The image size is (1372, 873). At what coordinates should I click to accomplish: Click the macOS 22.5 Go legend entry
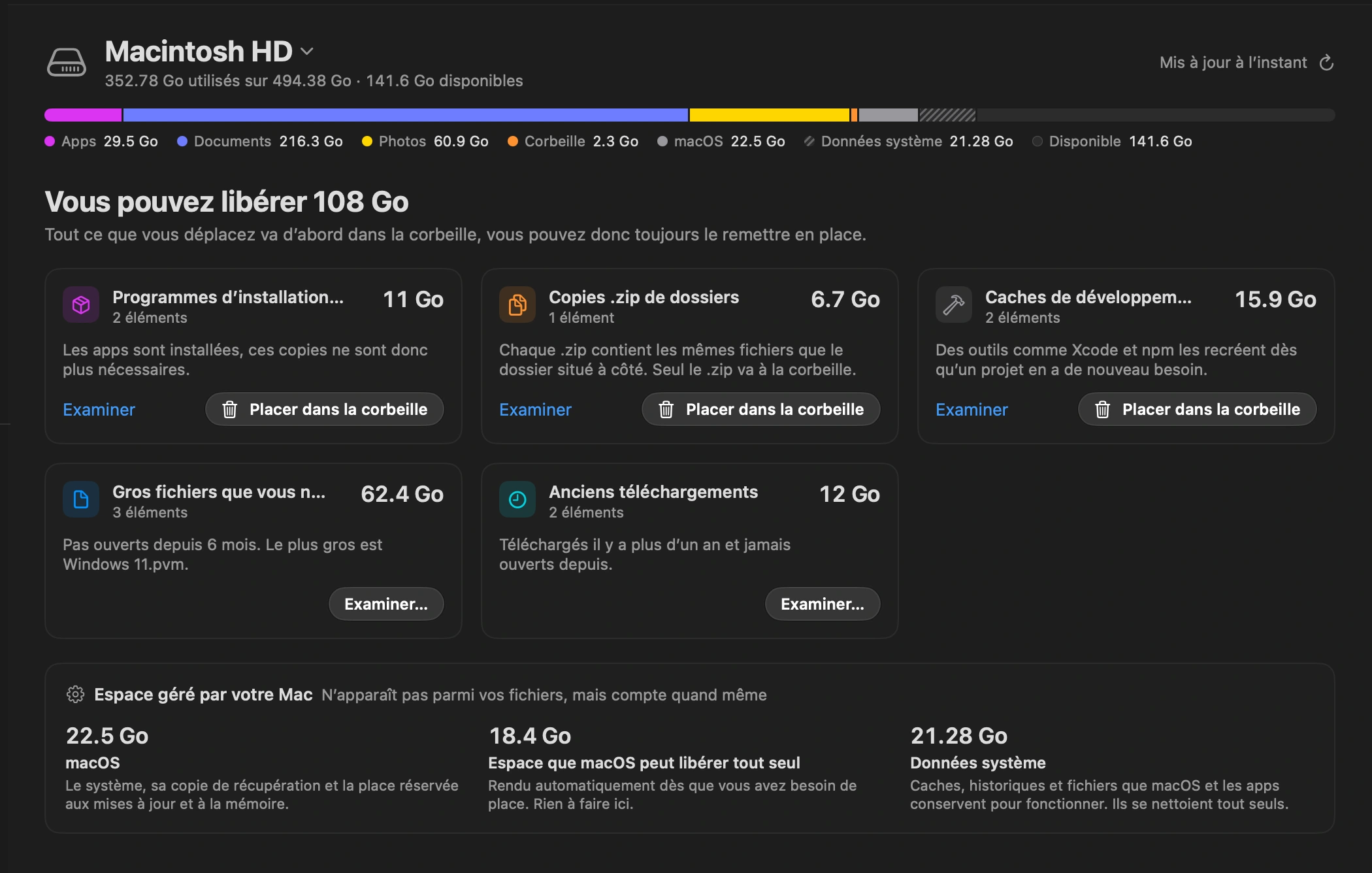(x=721, y=141)
